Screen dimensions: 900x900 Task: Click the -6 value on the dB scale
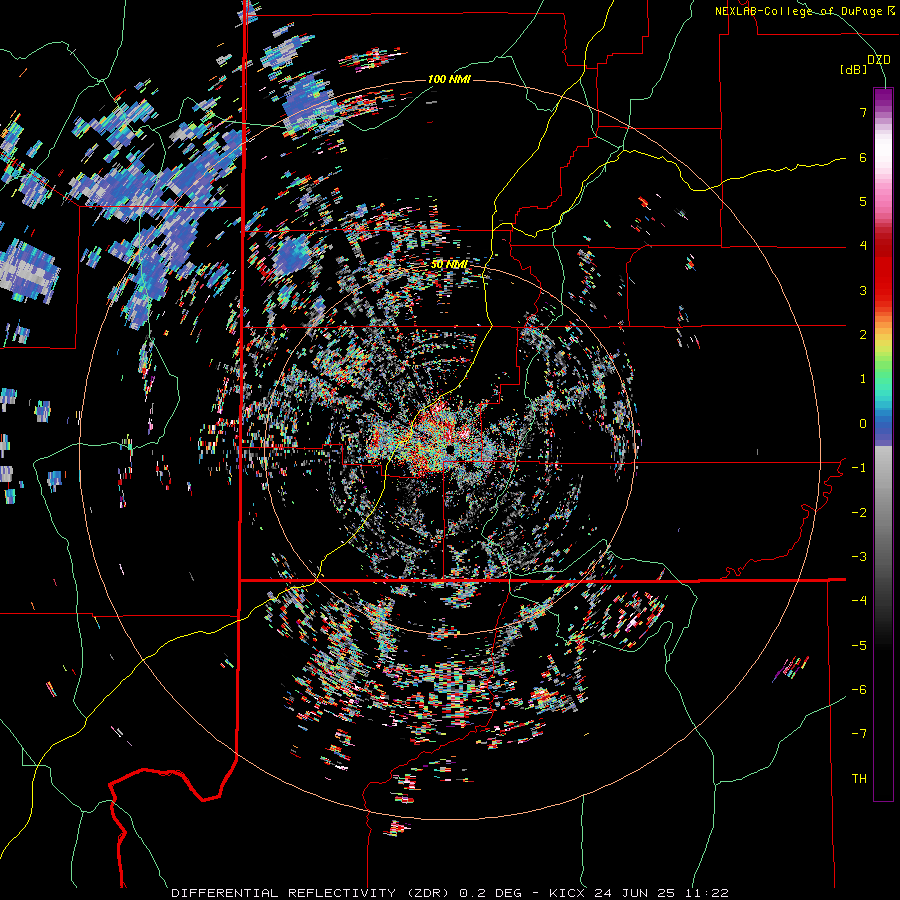coord(859,690)
